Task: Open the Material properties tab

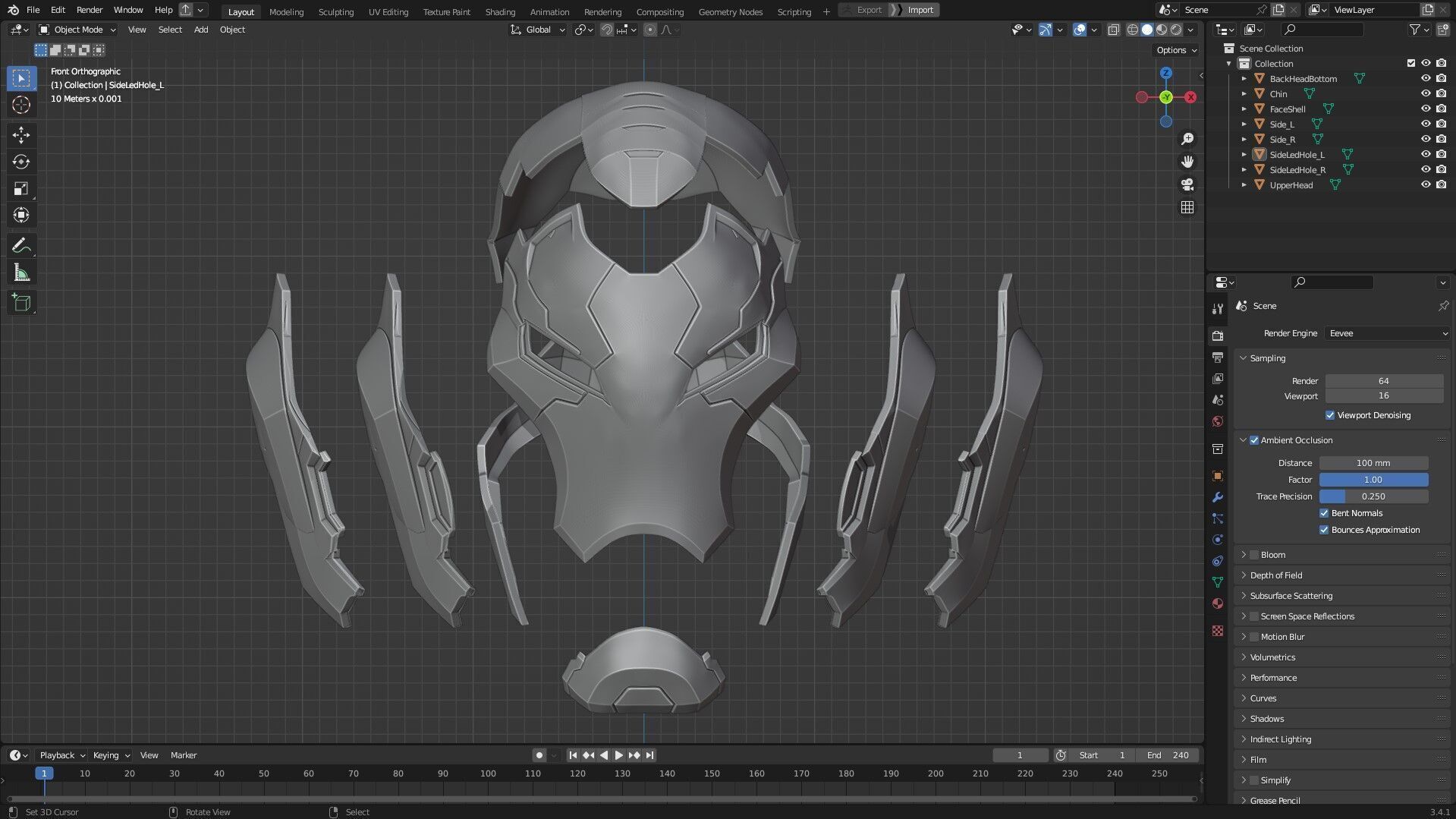Action: tap(1218, 603)
